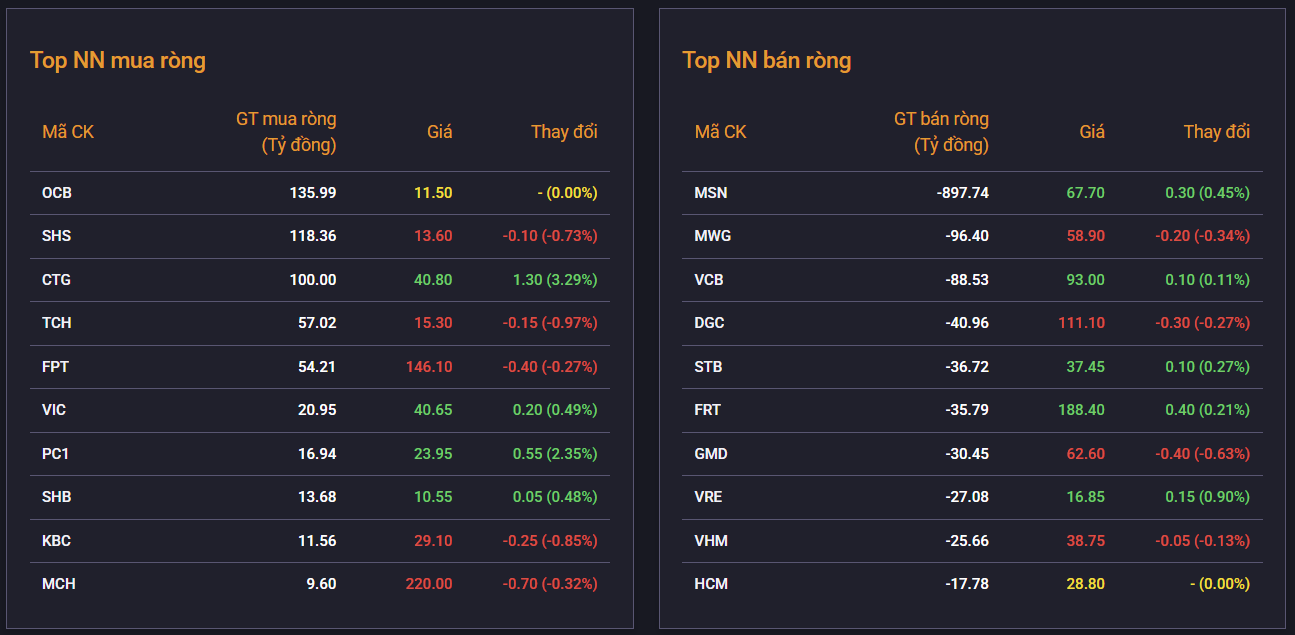Select the "GT mua ròng (Tỷ đồng)" column header
The image size is (1295, 635).
pyautogui.click(x=286, y=132)
